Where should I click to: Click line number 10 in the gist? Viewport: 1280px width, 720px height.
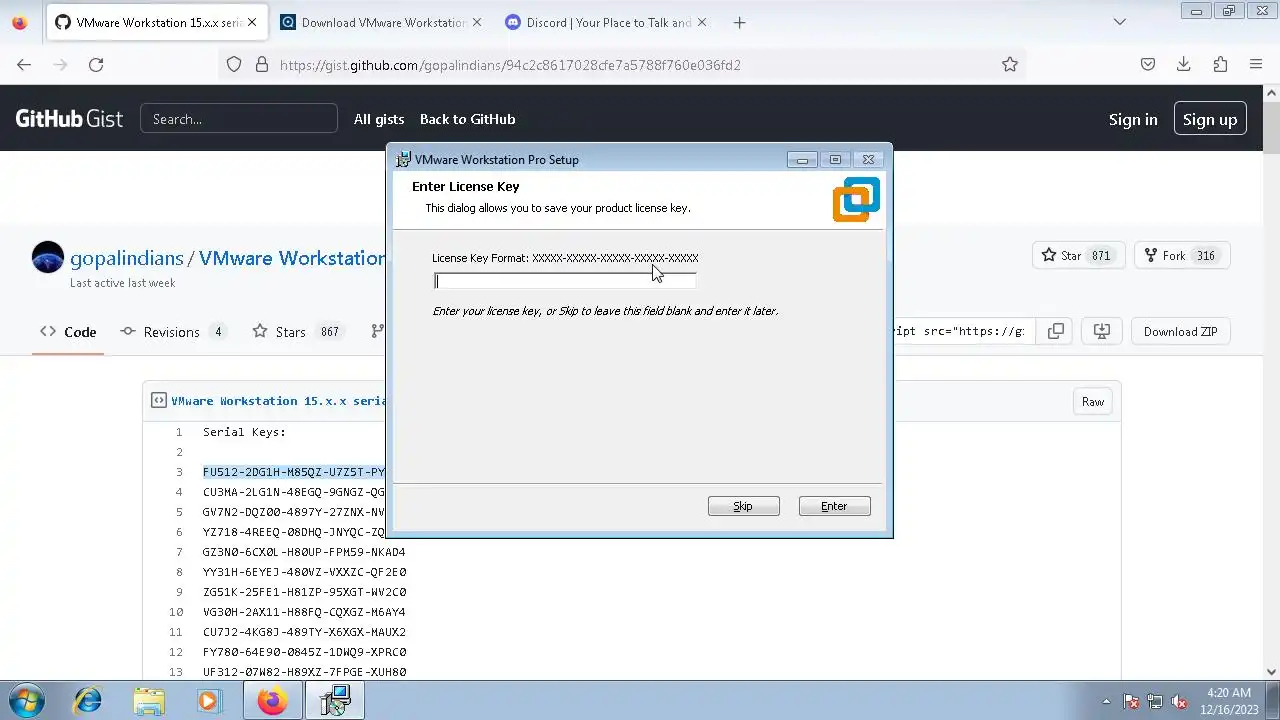click(176, 612)
